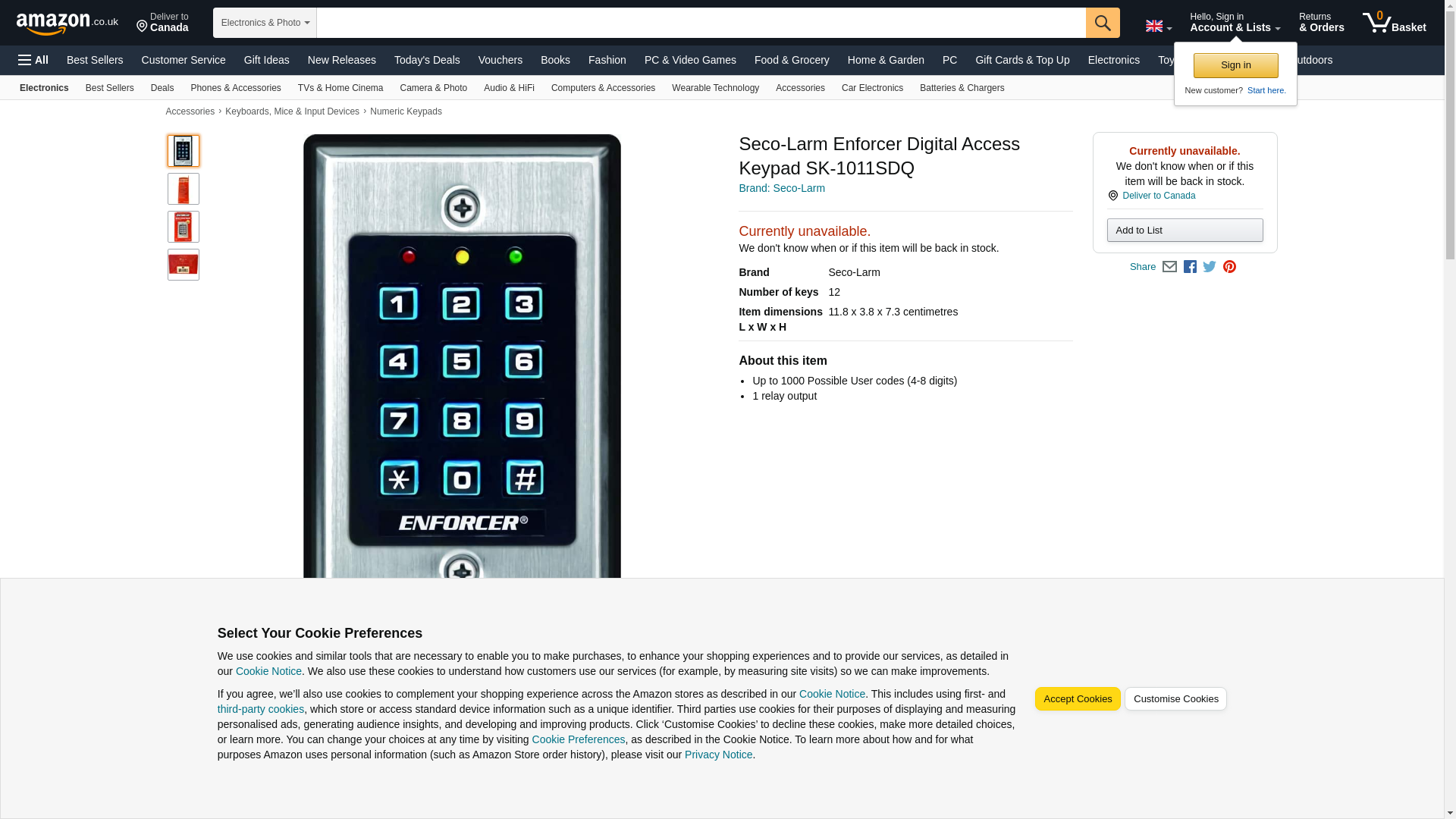The height and width of the screenshot is (819, 1456).
Task: Open the basket cart icon
Action: [1394, 23]
